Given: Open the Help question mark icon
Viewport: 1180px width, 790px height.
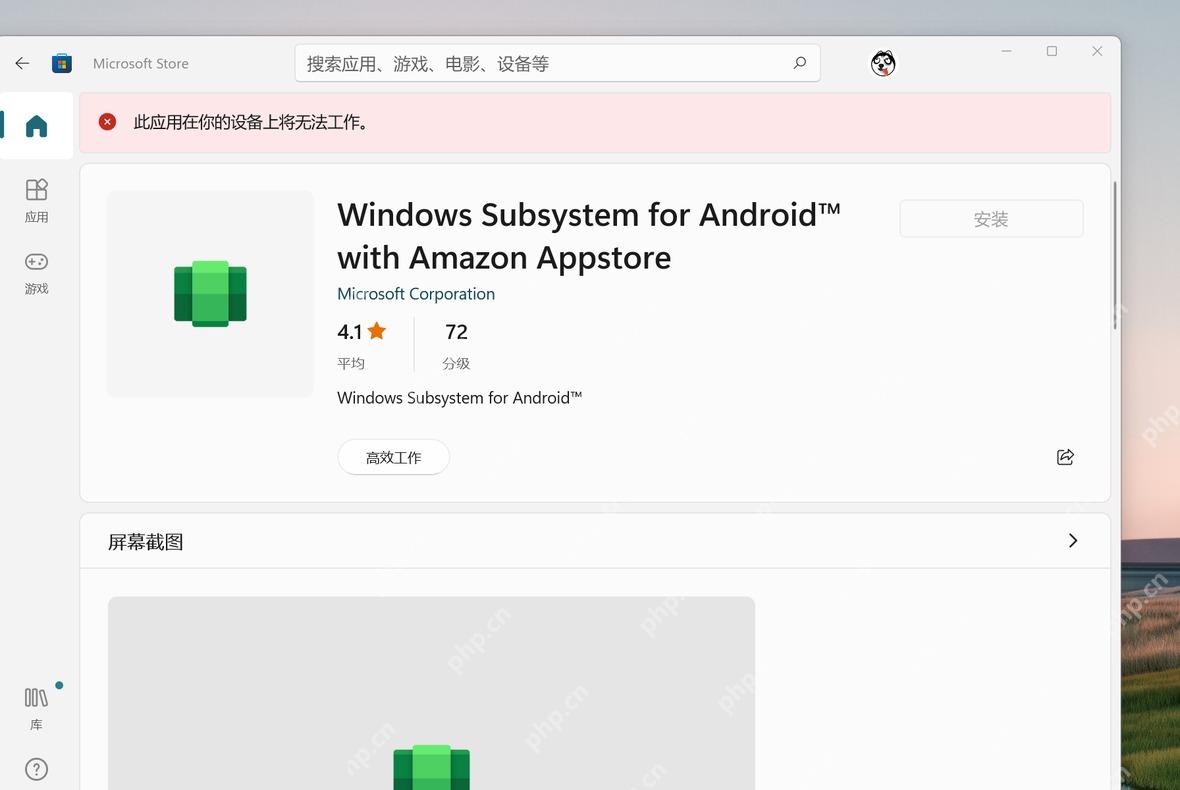Looking at the screenshot, I should [36, 769].
